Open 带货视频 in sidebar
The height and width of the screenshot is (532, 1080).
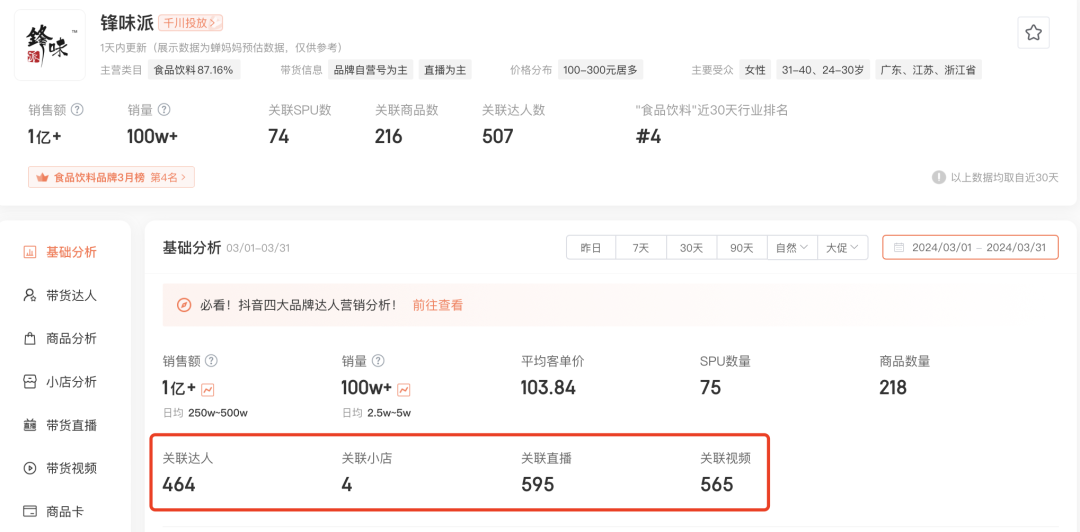click(60, 469)
